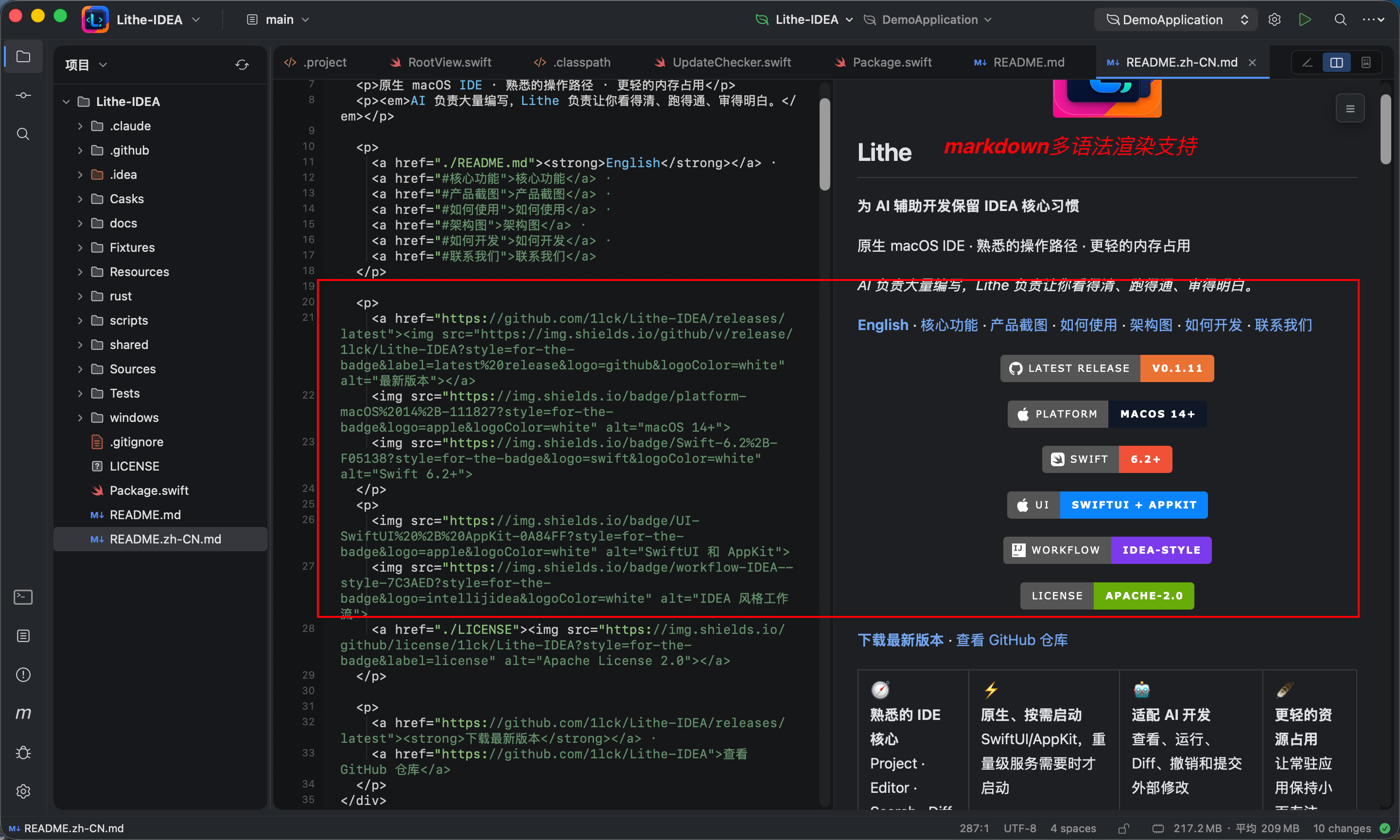
Task: Refresh the project tree
Action: coord(242,65)
